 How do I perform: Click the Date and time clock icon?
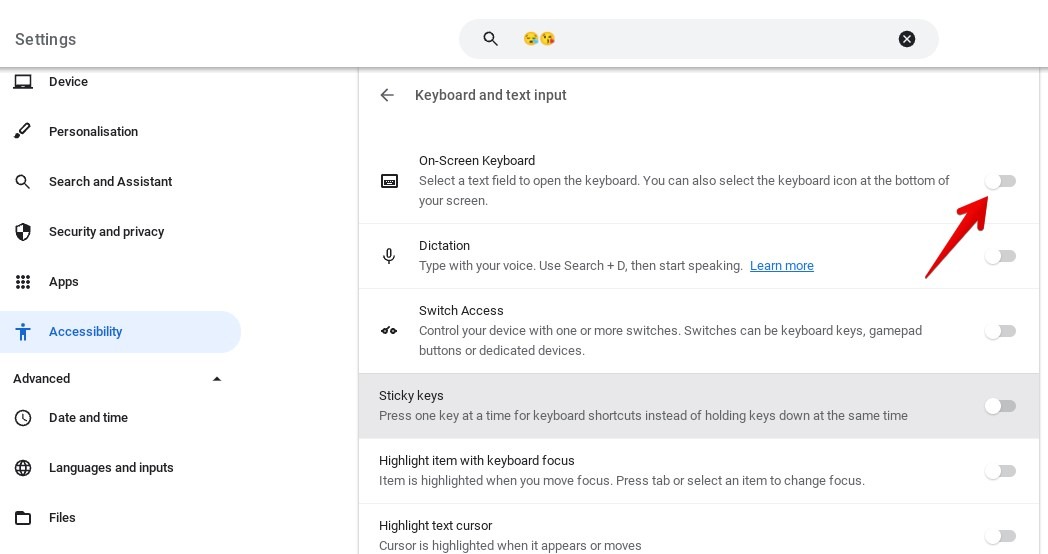coord(23,418)
